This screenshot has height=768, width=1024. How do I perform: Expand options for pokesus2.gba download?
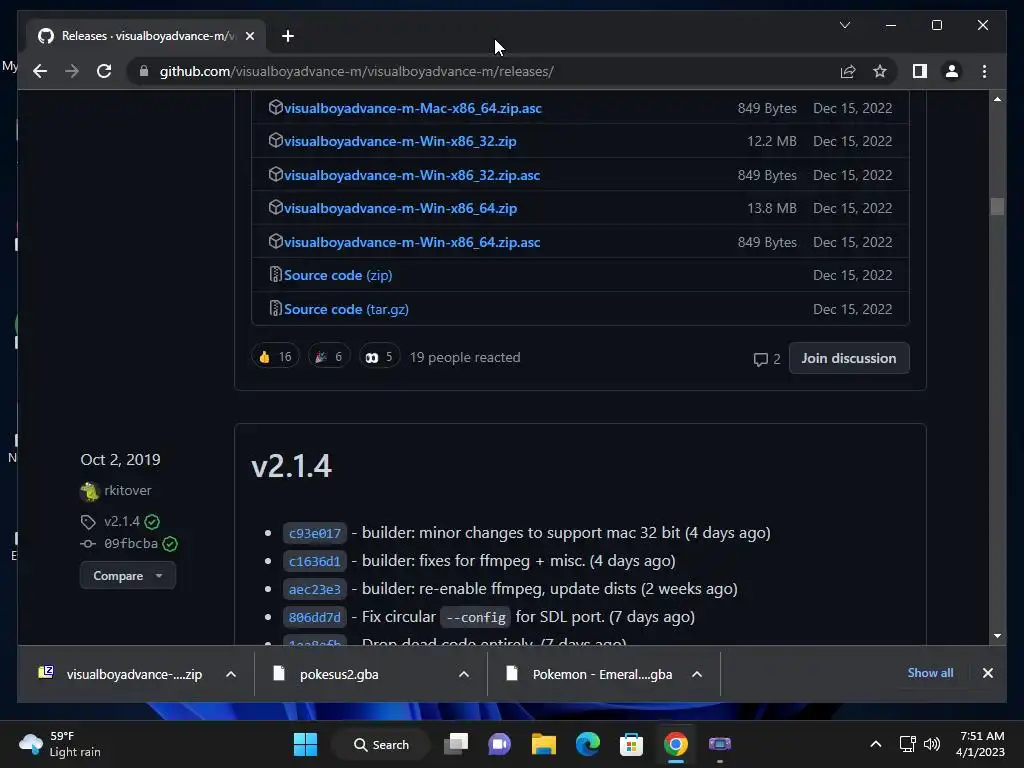464,674
